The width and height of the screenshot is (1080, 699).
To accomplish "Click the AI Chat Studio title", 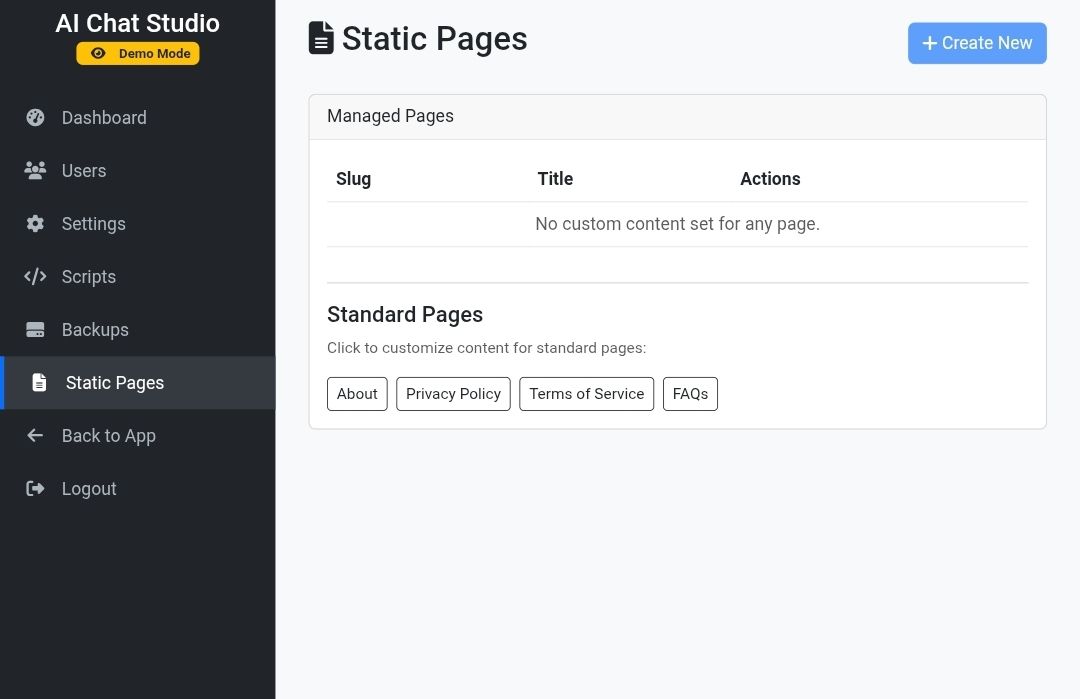I will point(138,23).
